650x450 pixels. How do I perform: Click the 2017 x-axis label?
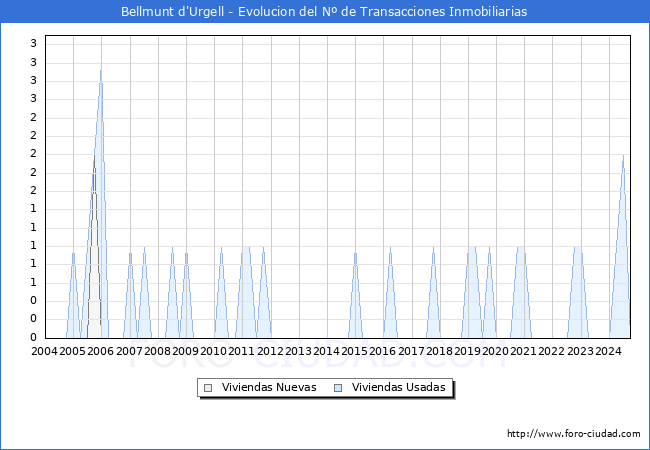click(x=411, y=351)
